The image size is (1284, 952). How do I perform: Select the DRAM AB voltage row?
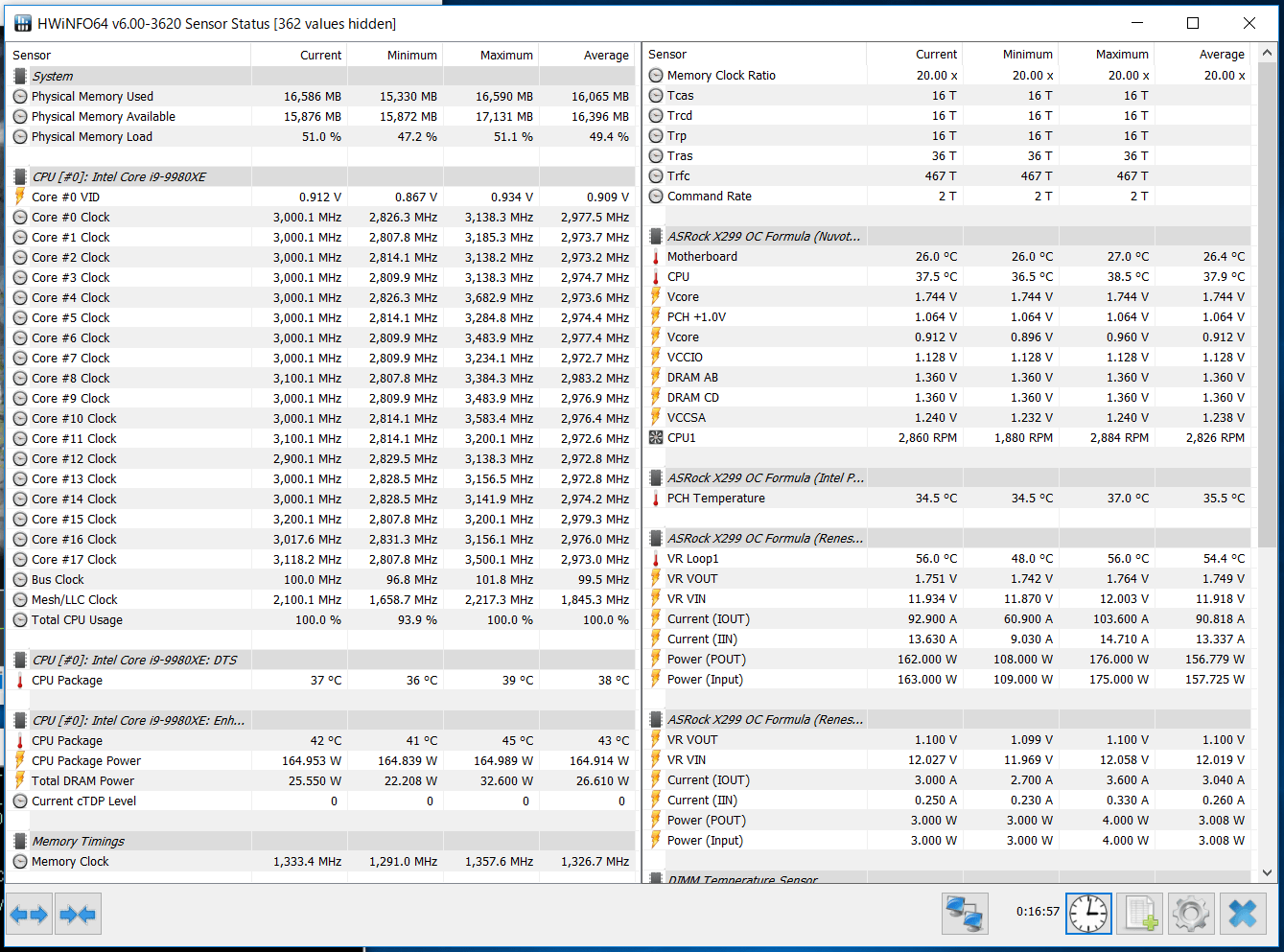click(x=947, y=377)
